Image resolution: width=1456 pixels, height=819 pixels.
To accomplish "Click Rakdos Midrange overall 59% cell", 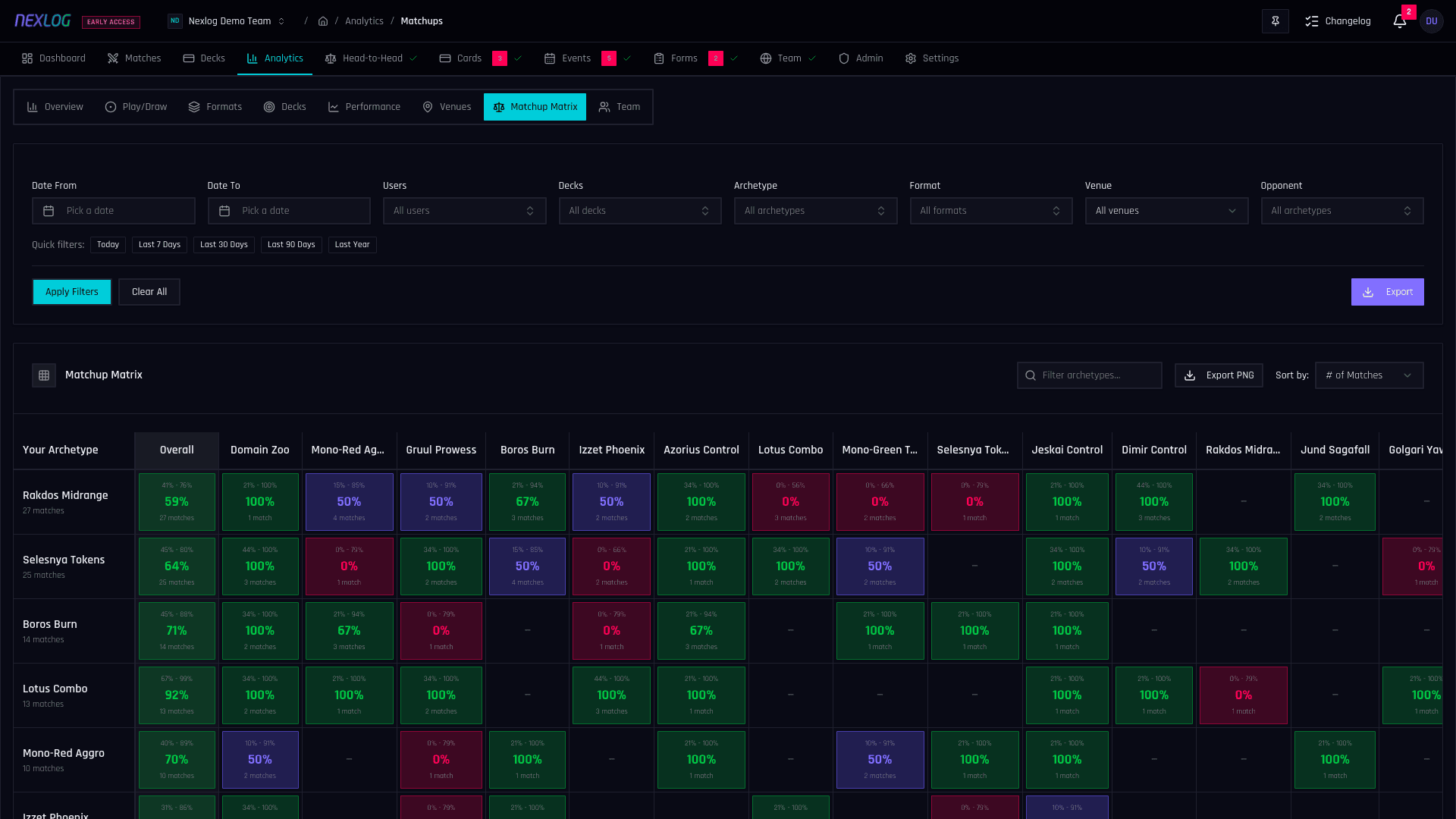I will click(177, 502).
